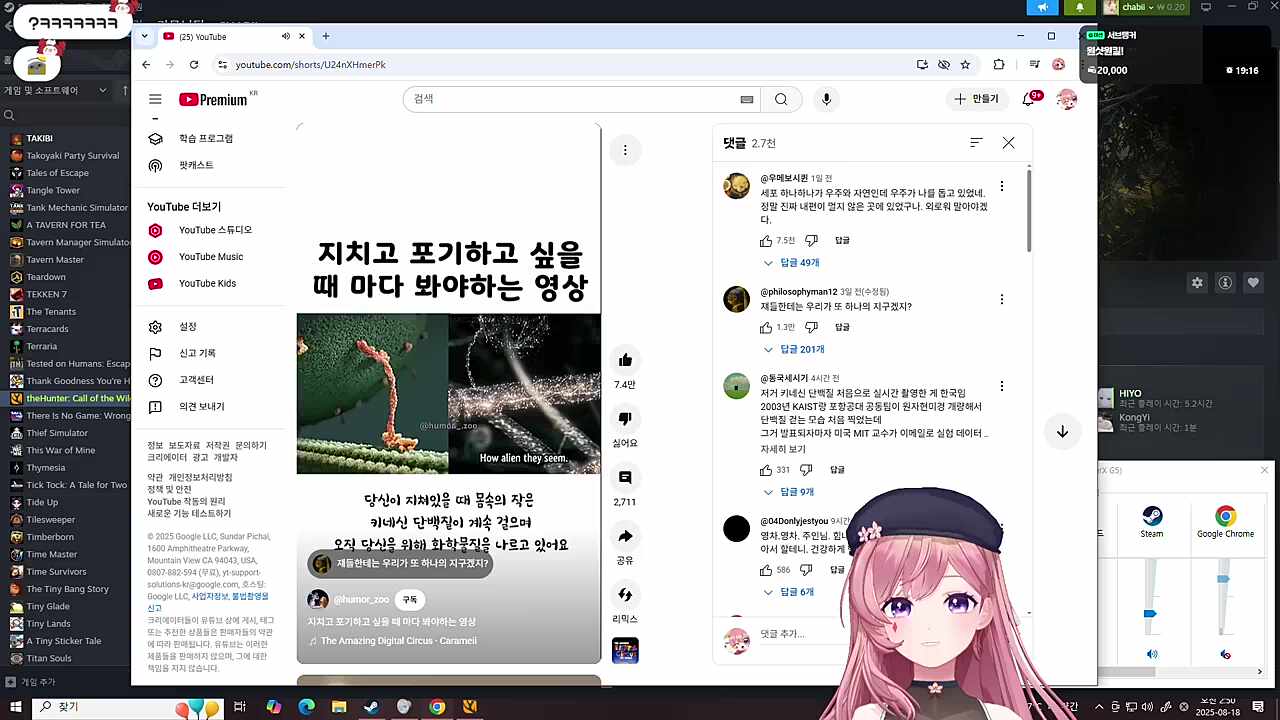Click the 만들기 create button
Image resolution: width=1280 pixels, height=720 pixels.
pyautogui.click(x=976, y=99)
